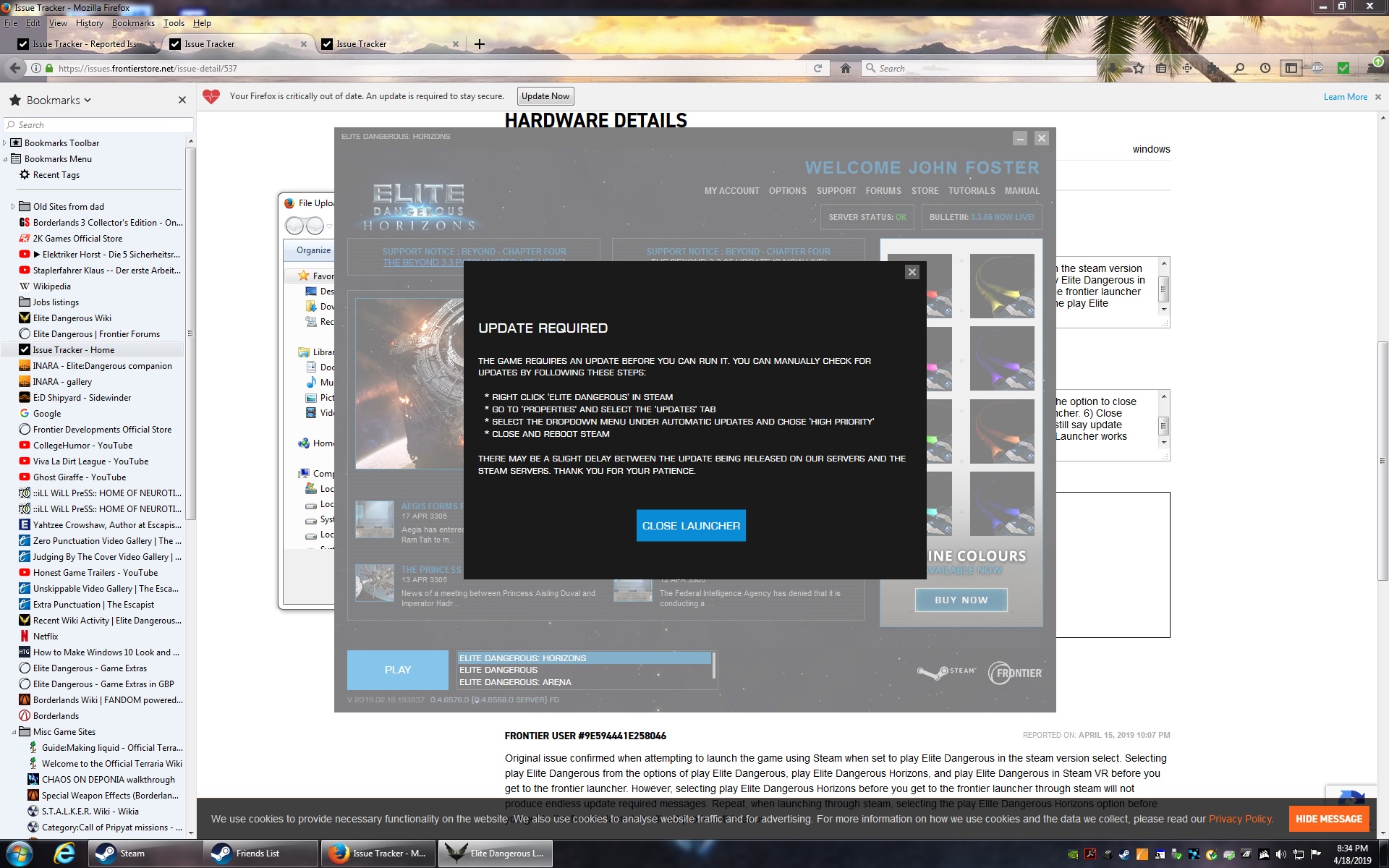Click the Find magnifier toolbar icon
Image resolution: width=1389 pixels, height=868 pixels.
tap(1239, 68)
